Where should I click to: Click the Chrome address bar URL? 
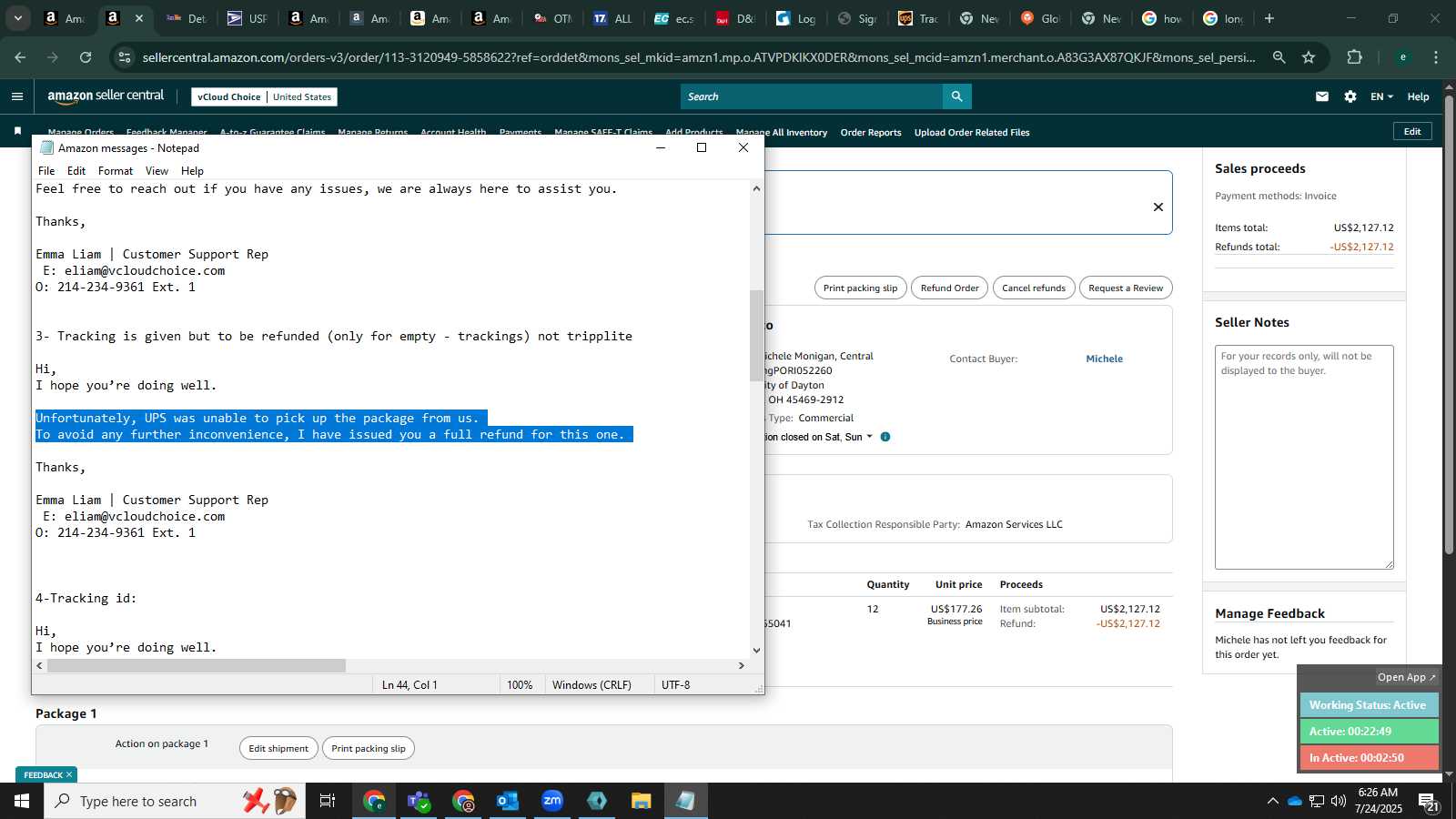(699, 57)
